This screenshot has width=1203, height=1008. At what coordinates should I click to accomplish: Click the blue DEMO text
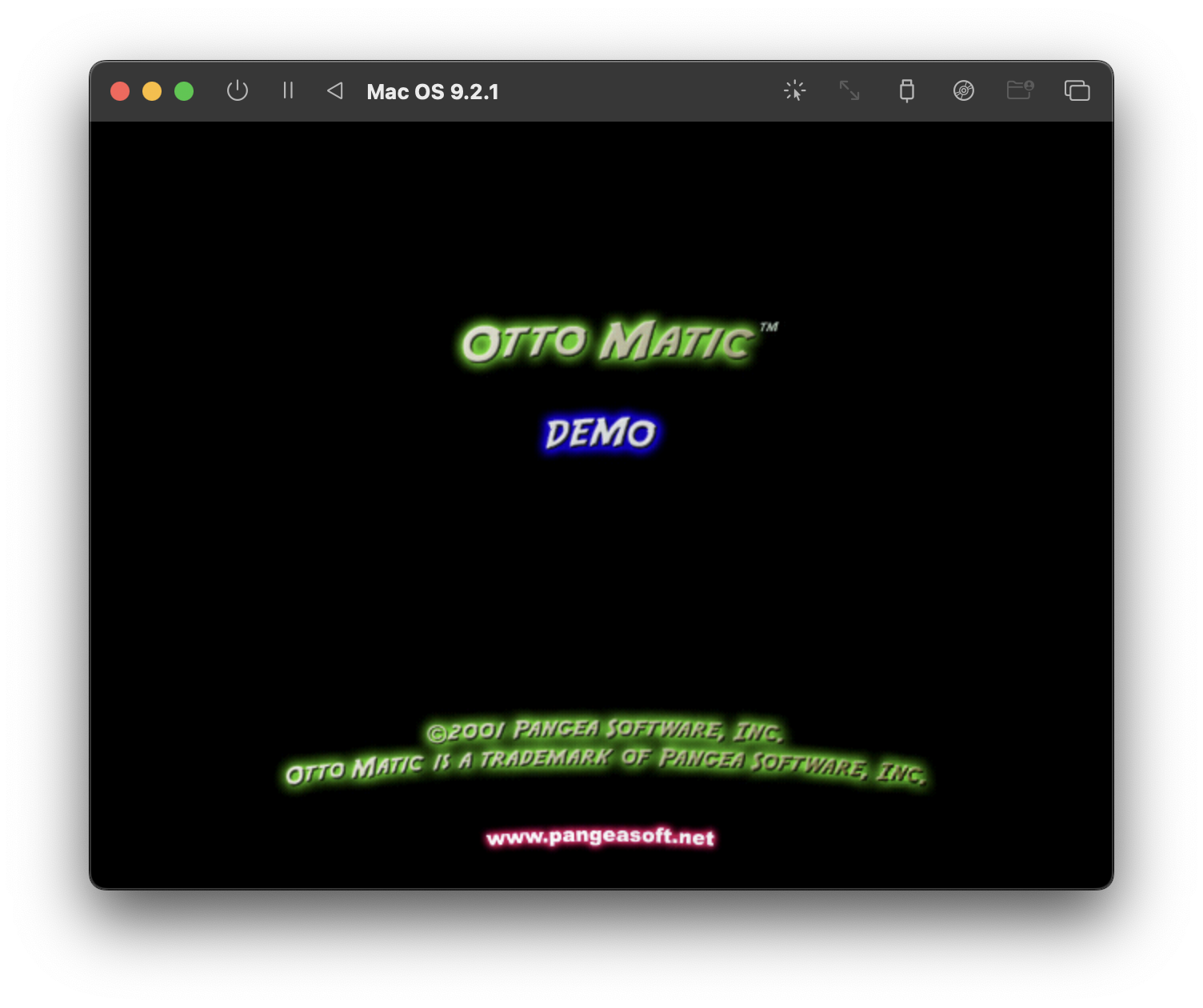pos(600,434)
